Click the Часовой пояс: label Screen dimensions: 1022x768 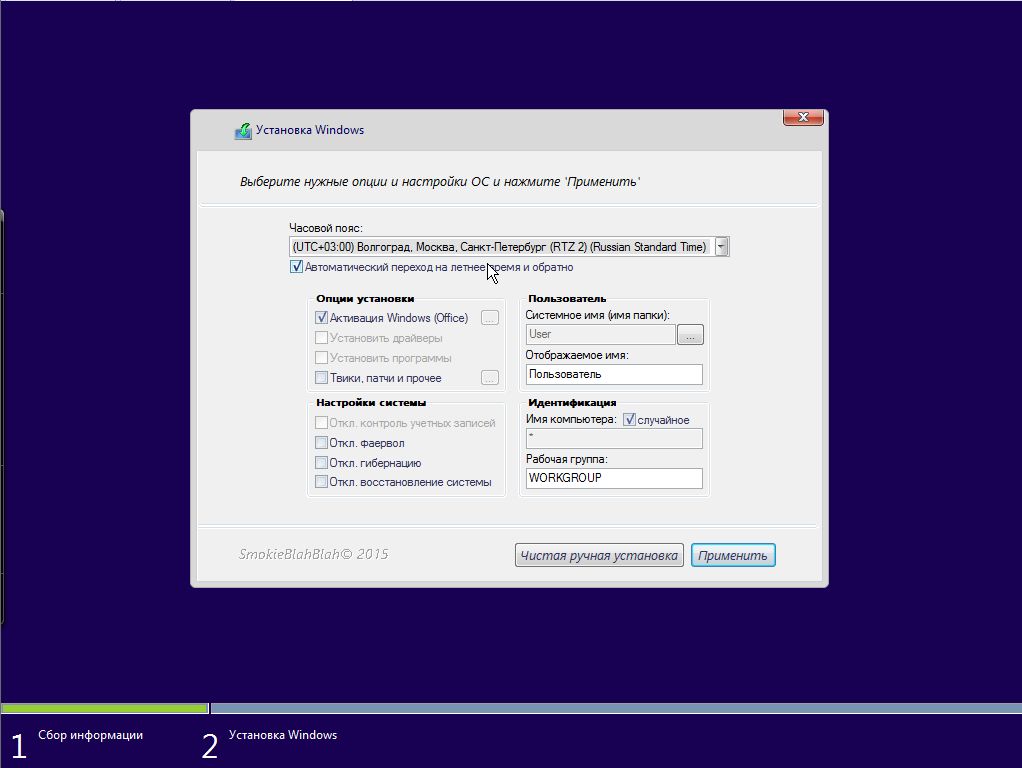(326, 228)
